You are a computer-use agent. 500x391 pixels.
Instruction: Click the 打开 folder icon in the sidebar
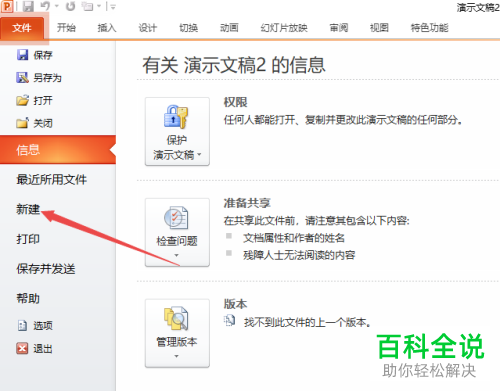(x=22, y=100)
